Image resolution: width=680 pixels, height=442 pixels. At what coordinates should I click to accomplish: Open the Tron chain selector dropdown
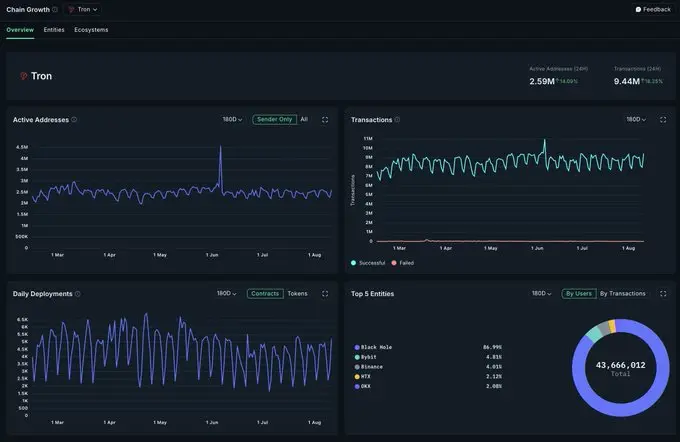click(83, 10)
